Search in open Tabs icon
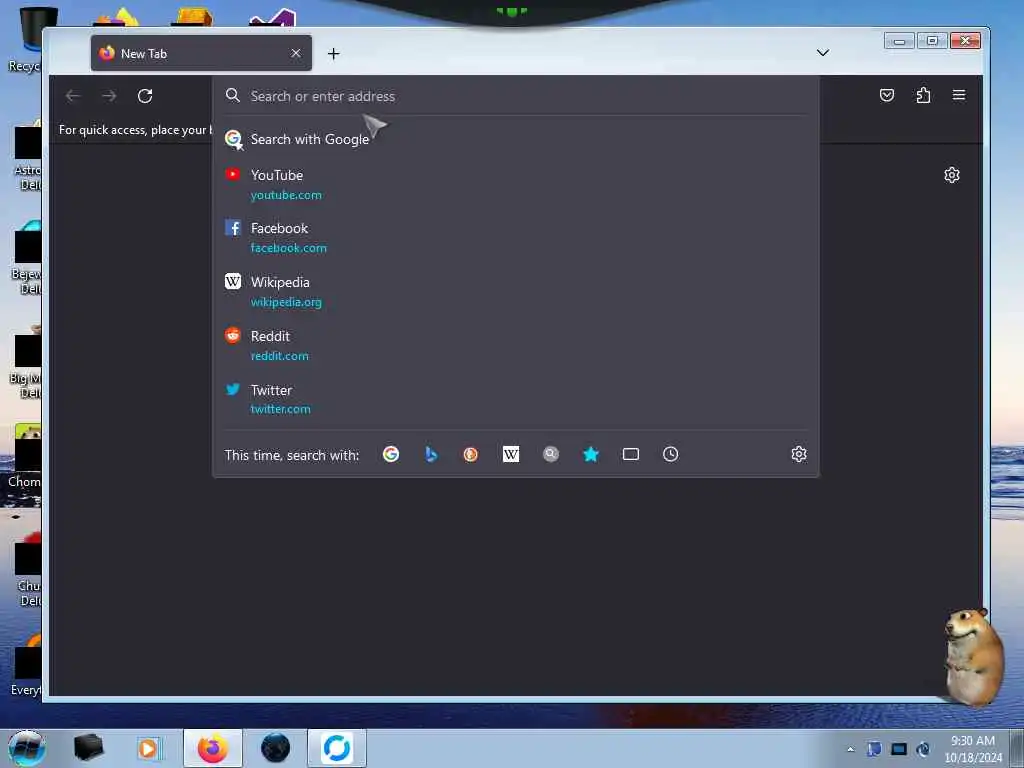Screen dimensions: 1024x768 [x=631, y=455]
